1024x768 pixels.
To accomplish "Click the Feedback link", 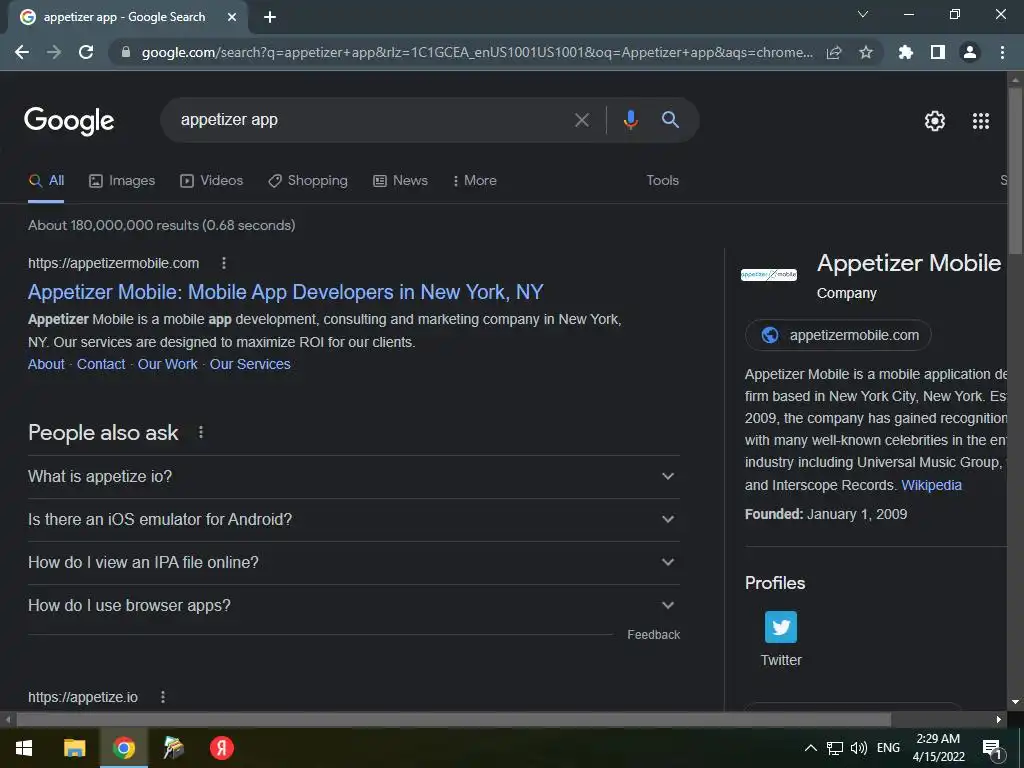I will tap(653, 635).
